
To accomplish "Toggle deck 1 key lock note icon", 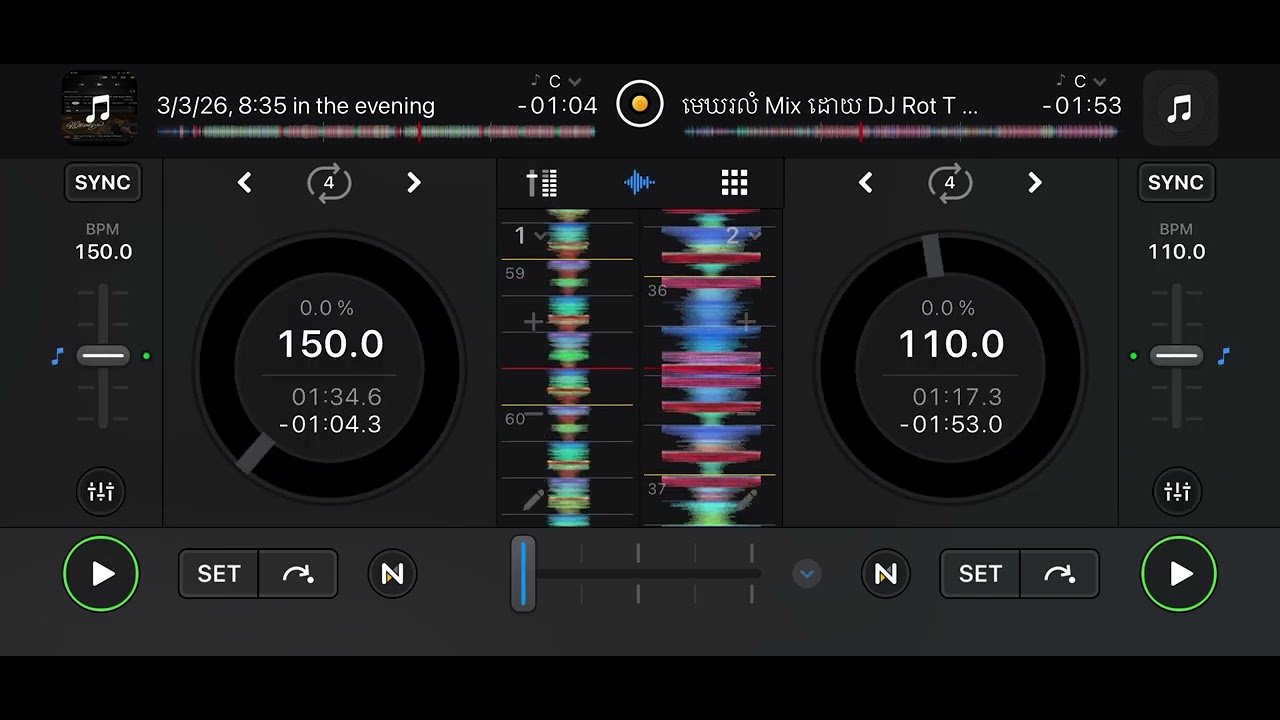I will point(57,356).
